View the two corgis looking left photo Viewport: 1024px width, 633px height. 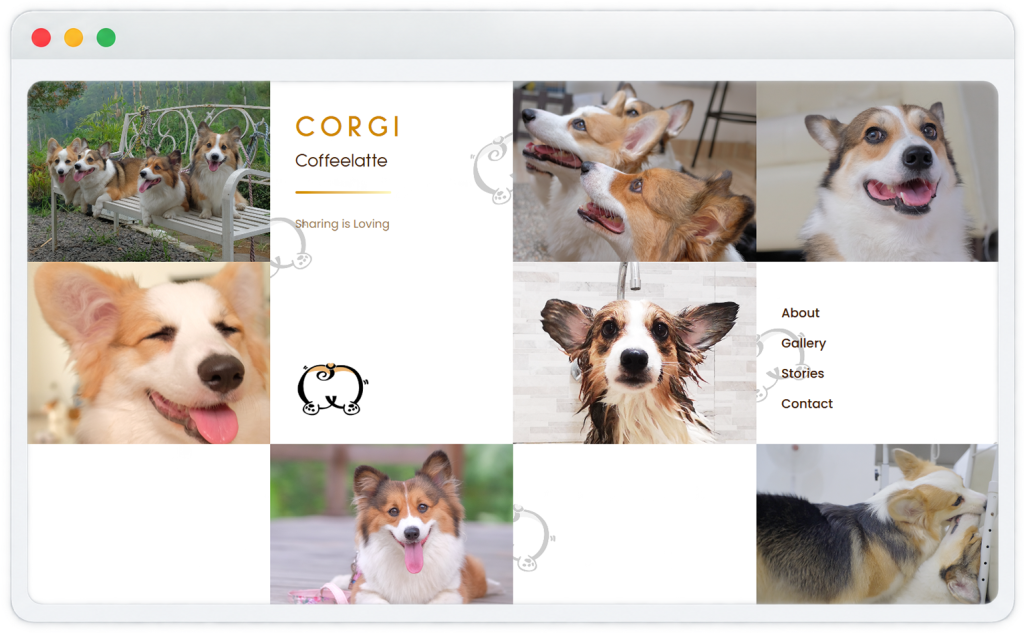pos(635,171)
